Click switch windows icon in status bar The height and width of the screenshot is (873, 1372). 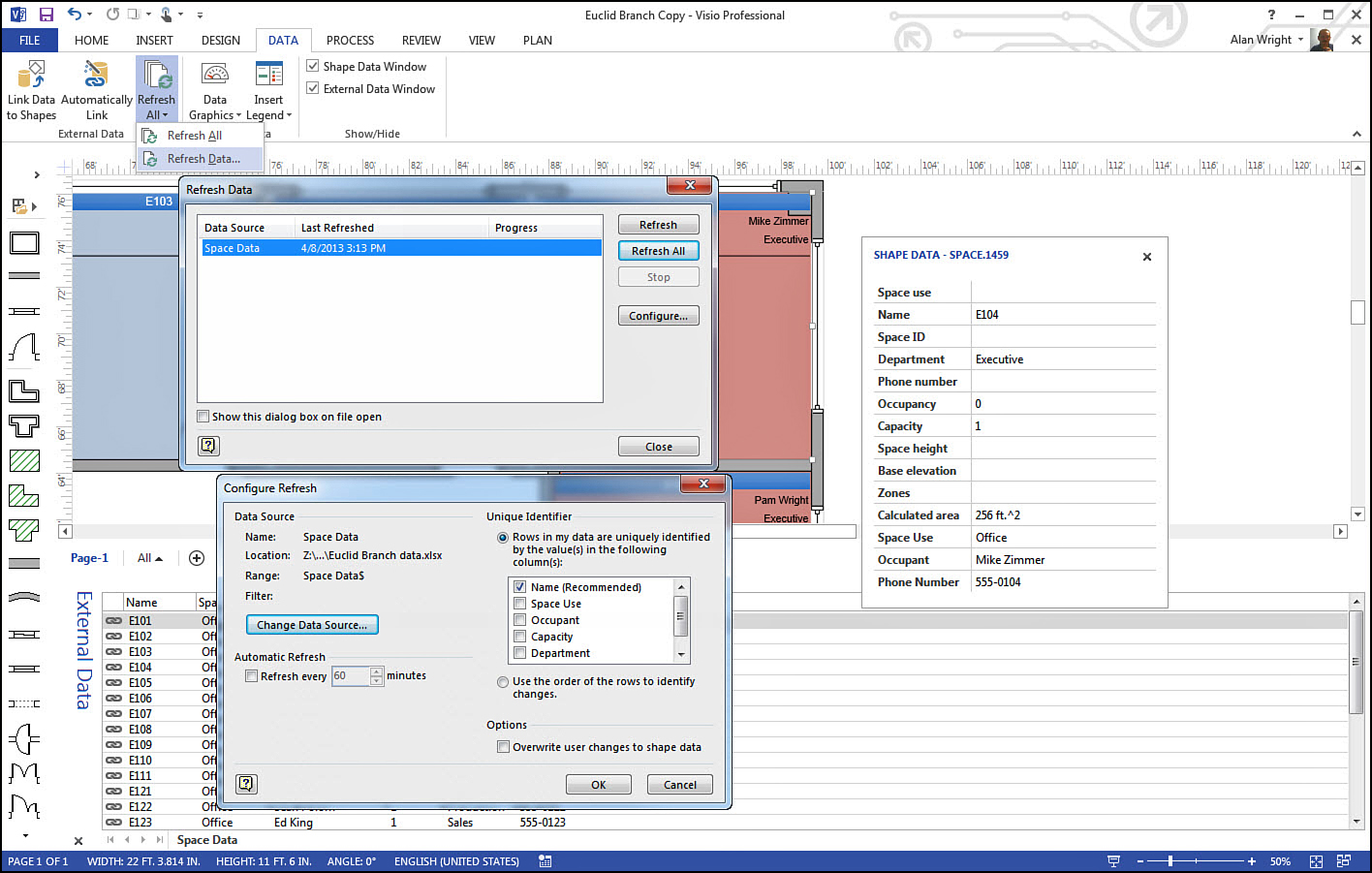click(x=1344, y=861)
